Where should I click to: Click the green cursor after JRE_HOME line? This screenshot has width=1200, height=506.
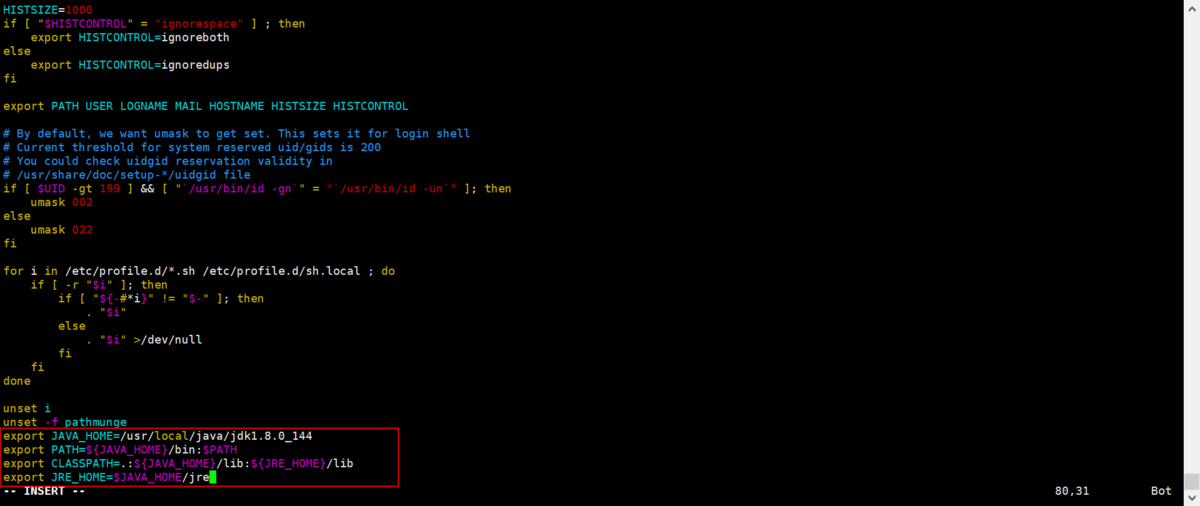click(x=213, y=478)
